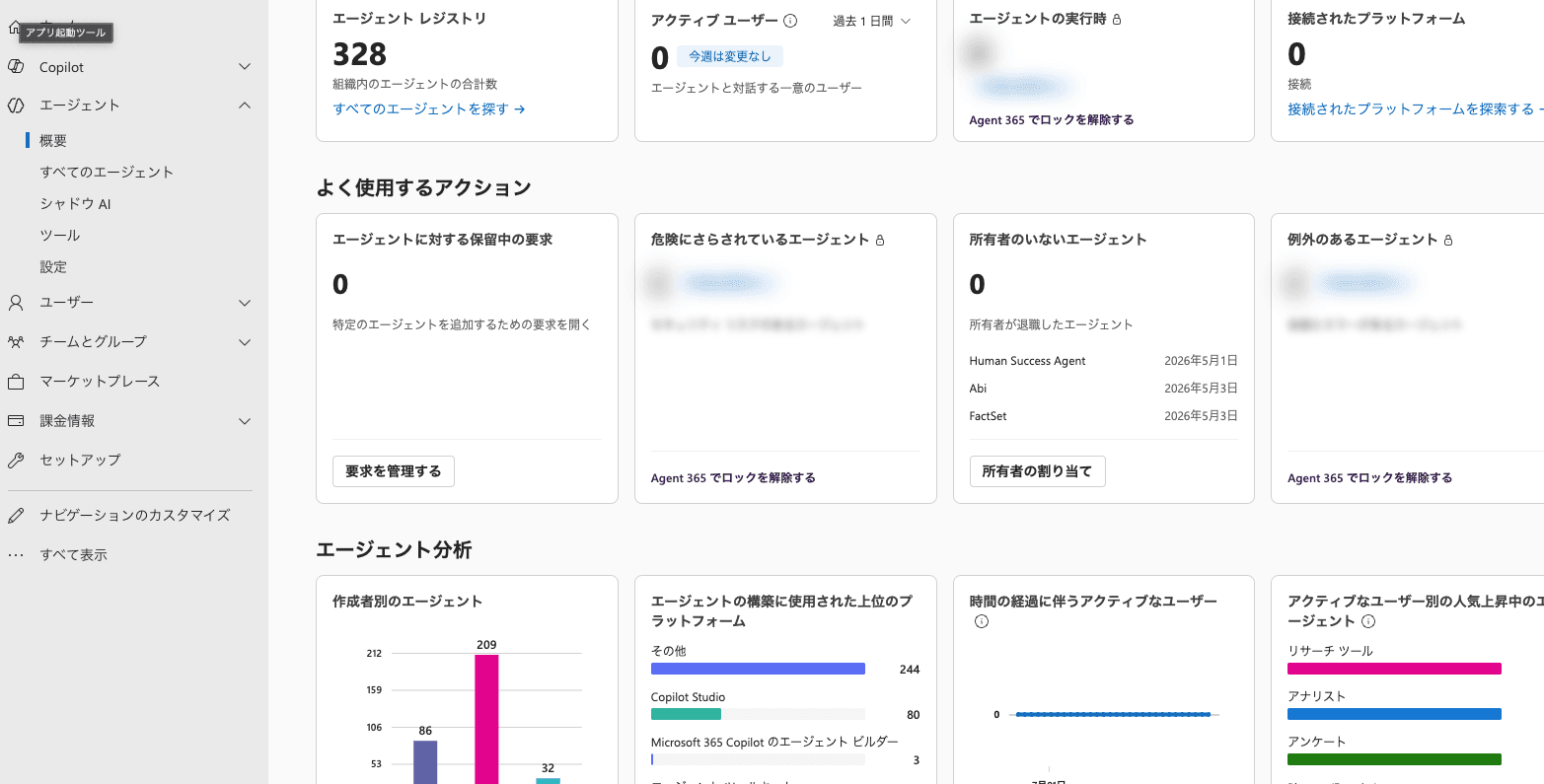This screenshot has height=784, width=1544.
Task: Expand the Copilot navigation section
Action: [x=245, y=67]
